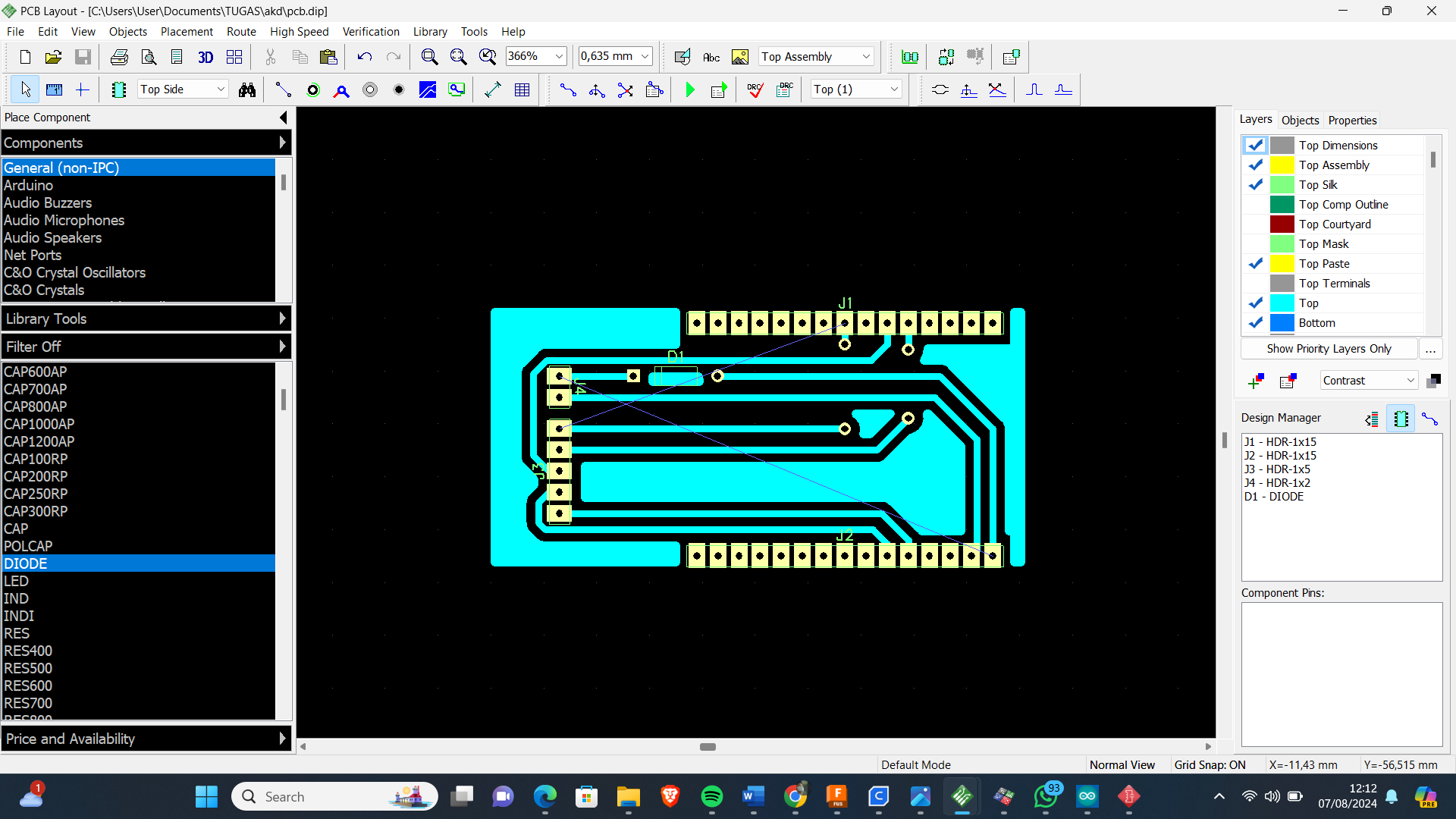1456x819 pixels.
Task: Click the Top Mask color swatch
Action: click(1282, 243)
